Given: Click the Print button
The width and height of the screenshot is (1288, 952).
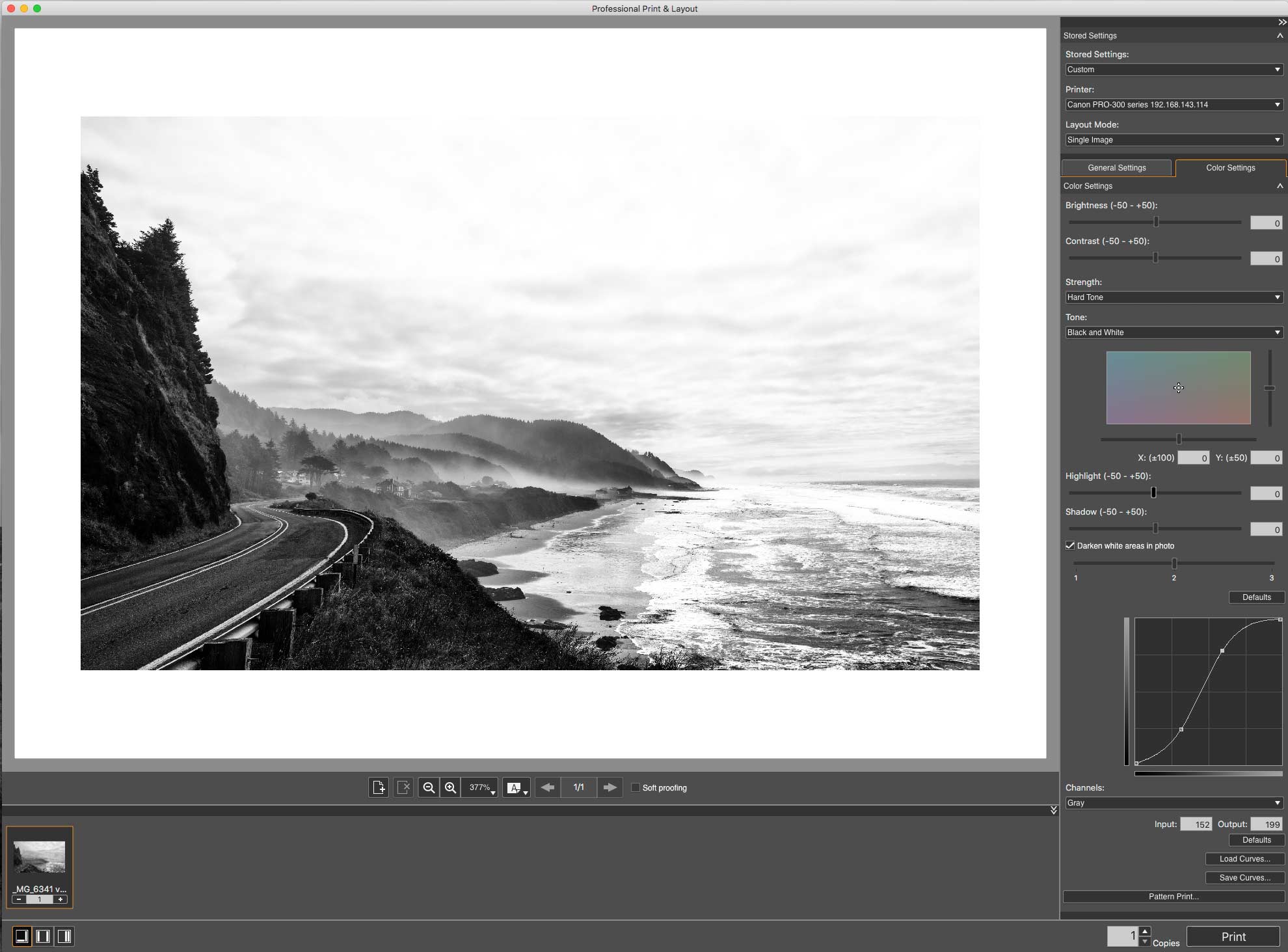Looking at the screenshot, I should click(1233, 936).
